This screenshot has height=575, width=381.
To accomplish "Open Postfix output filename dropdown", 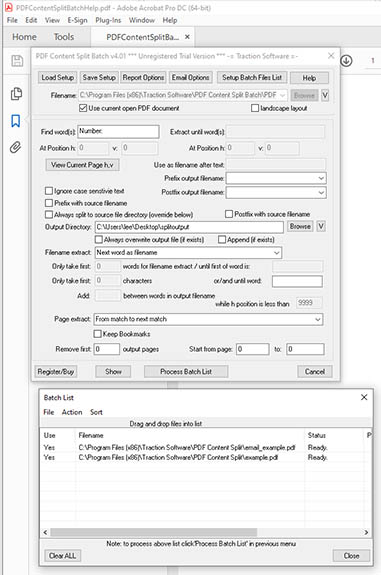I will tap(321, 193).
